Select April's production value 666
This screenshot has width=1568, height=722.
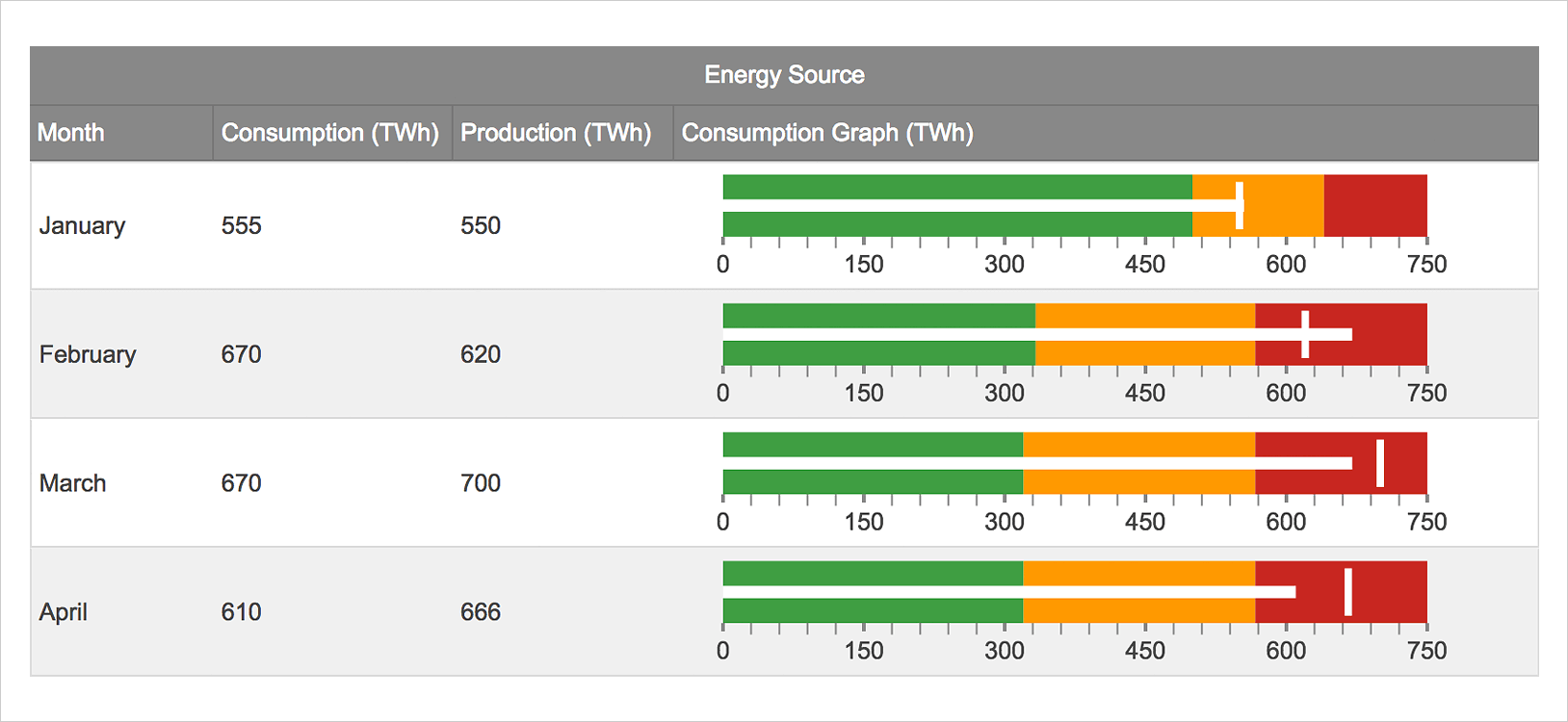click(x=481, y=612)
